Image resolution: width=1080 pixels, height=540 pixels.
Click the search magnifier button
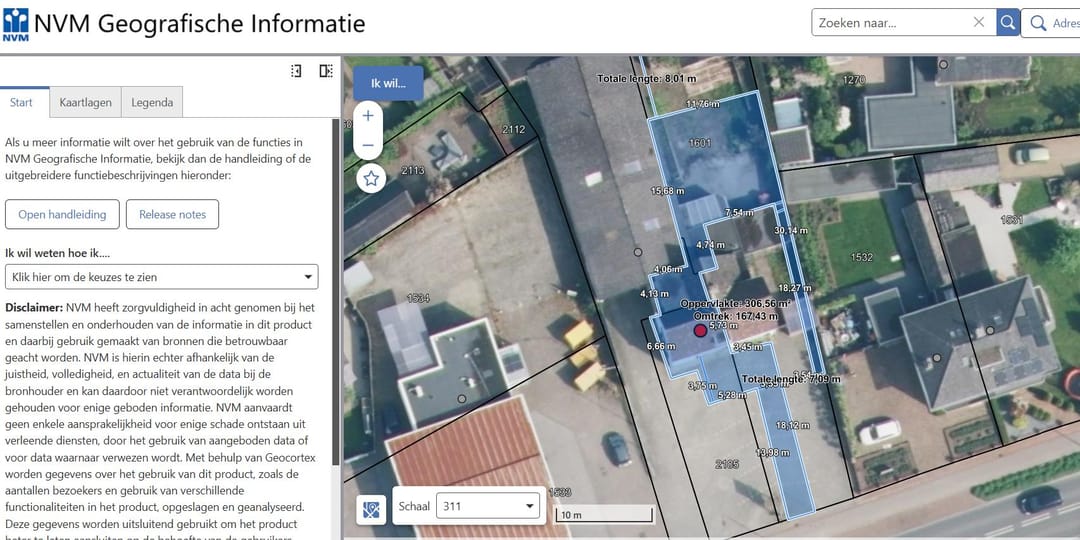point(1008,23)
